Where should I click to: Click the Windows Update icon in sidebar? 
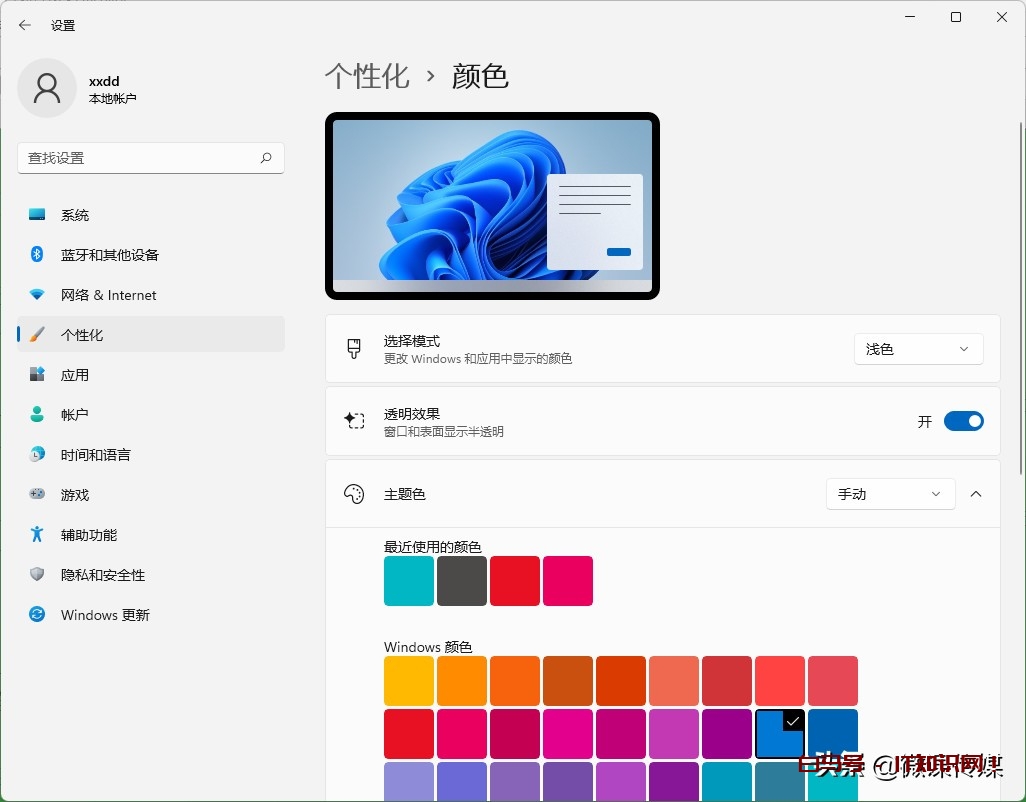pos(35,615)
